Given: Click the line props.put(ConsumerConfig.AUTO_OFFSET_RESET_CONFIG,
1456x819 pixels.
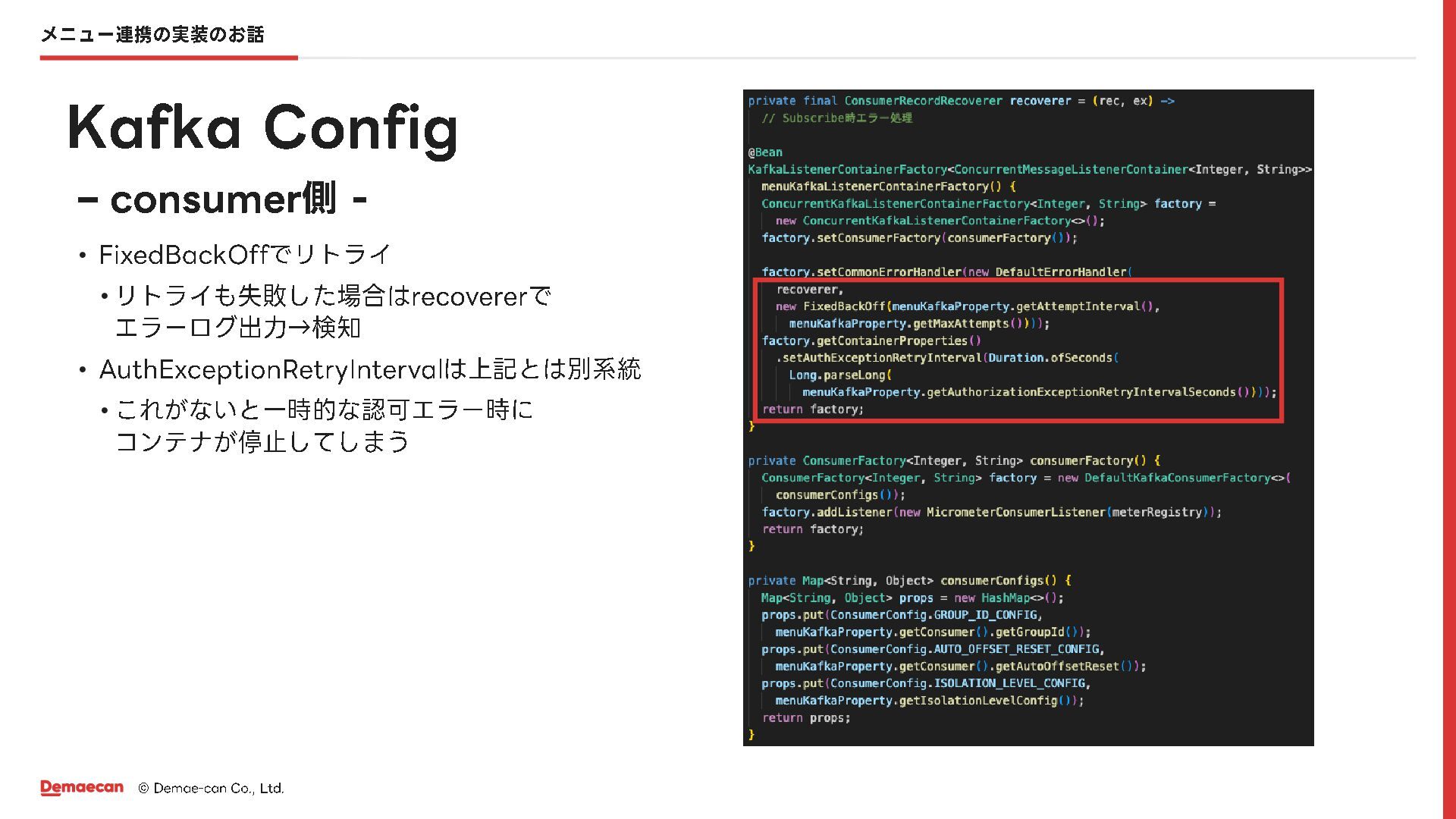Looking at the screenshot, I should coord(934,650).
